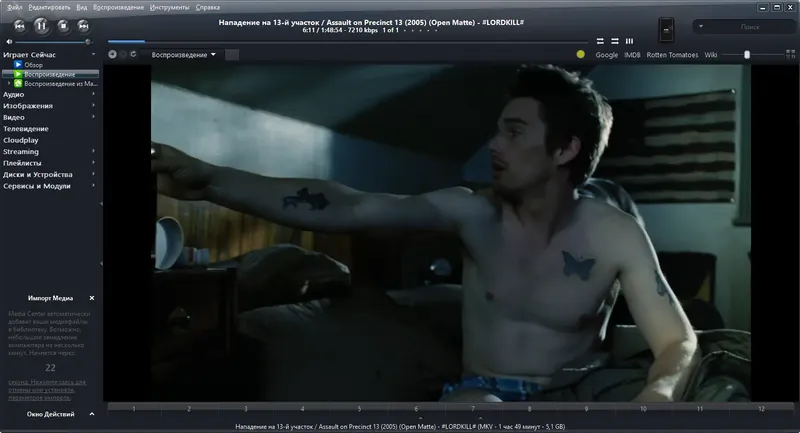Click the thumbnail size slider handle

click(x=747, y=55)
